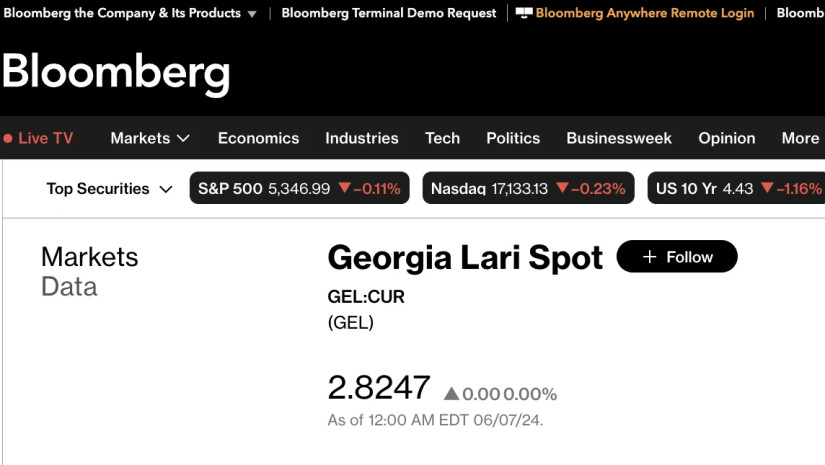Open Bloomberg Terminal Demo Request link
Screen dimensions: 825x465
click(x=389, y=13)
